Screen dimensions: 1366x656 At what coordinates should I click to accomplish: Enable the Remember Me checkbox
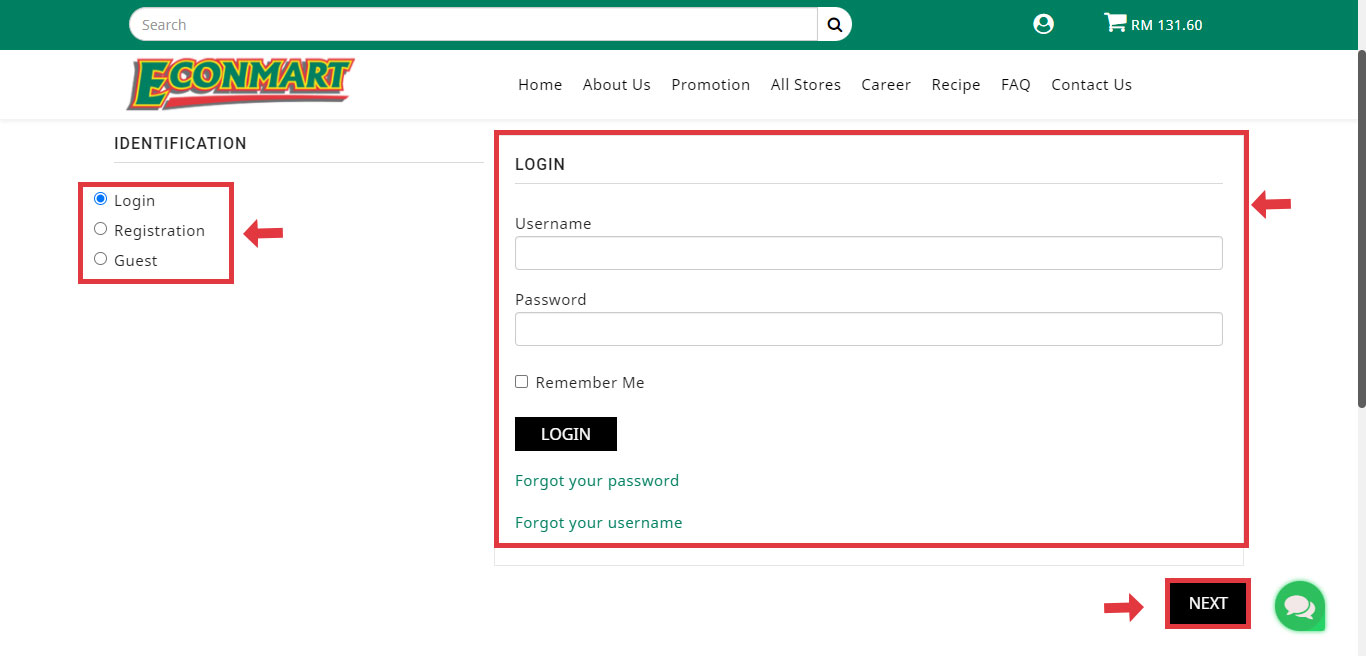(521, 382)
